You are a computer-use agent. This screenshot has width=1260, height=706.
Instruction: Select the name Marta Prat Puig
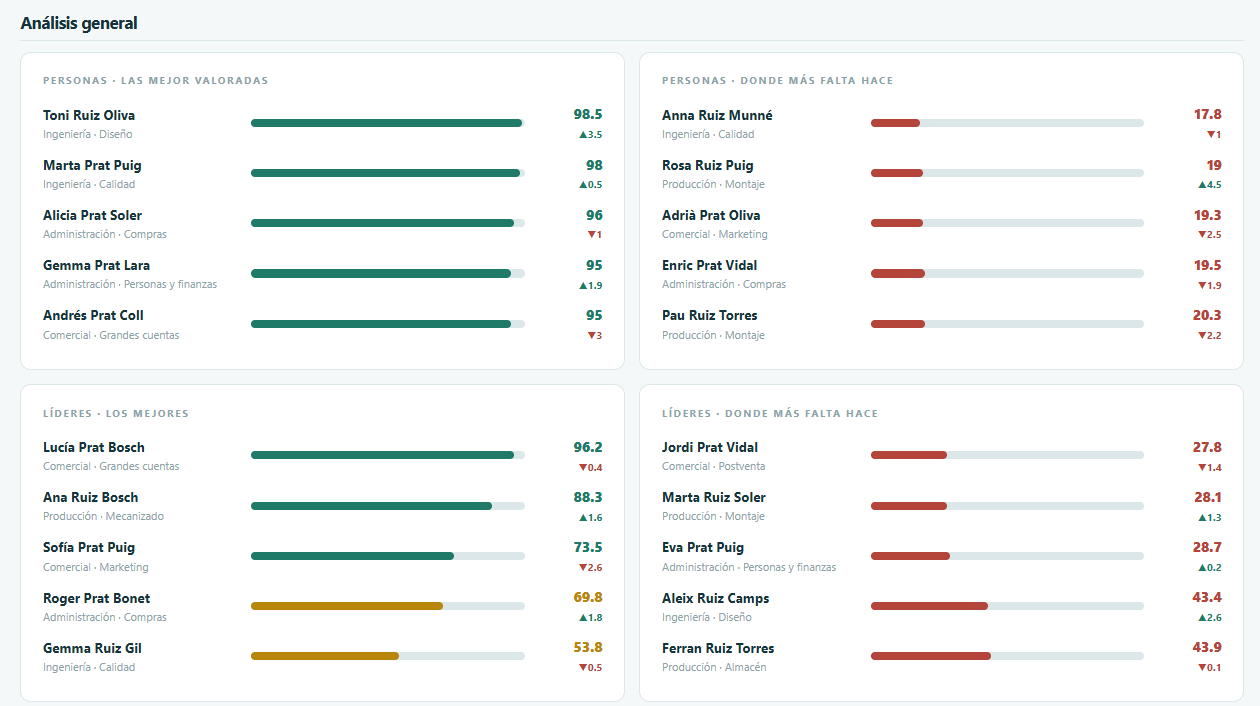click(x=92, y=165)
